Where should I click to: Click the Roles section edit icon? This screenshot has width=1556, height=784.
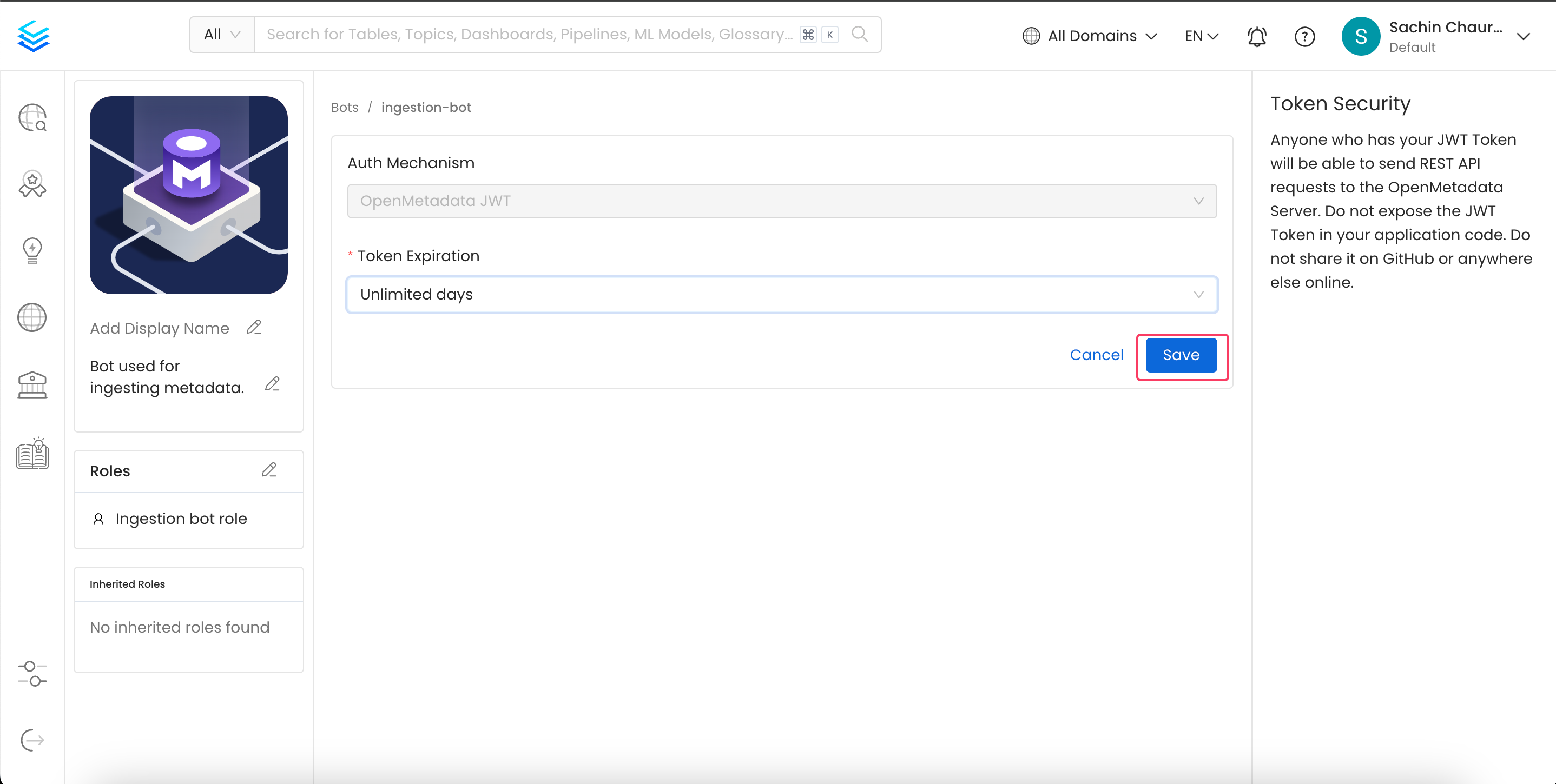pos(271,469)
